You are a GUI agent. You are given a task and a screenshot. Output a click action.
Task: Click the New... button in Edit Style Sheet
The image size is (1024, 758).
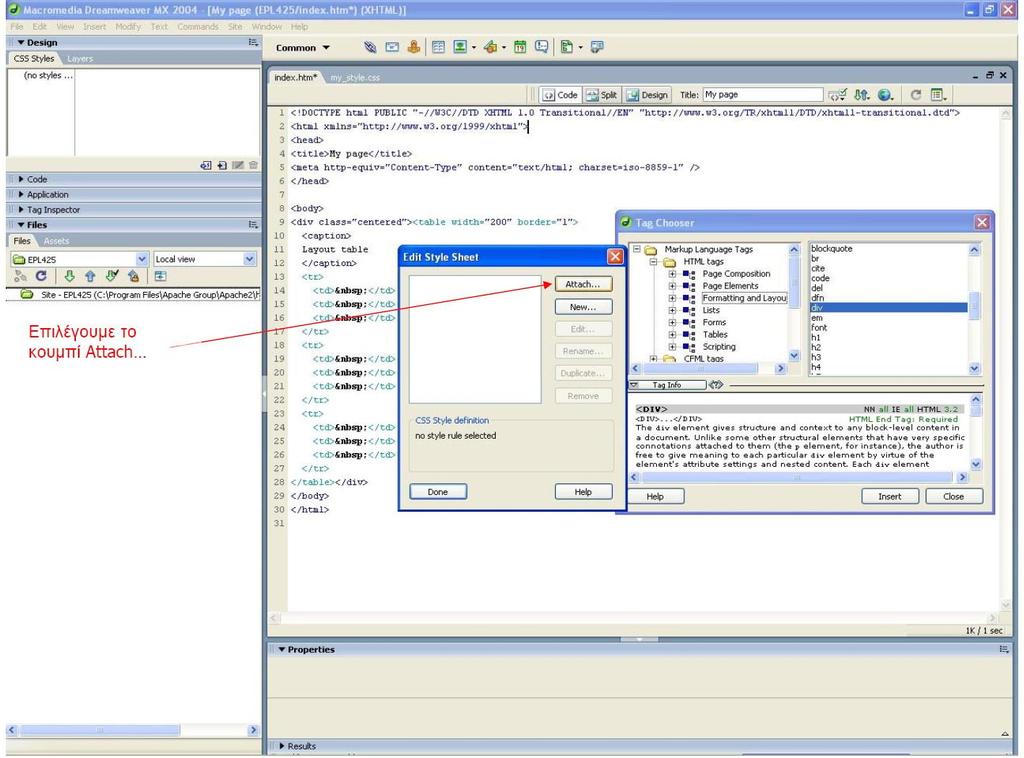coord(583,307)
